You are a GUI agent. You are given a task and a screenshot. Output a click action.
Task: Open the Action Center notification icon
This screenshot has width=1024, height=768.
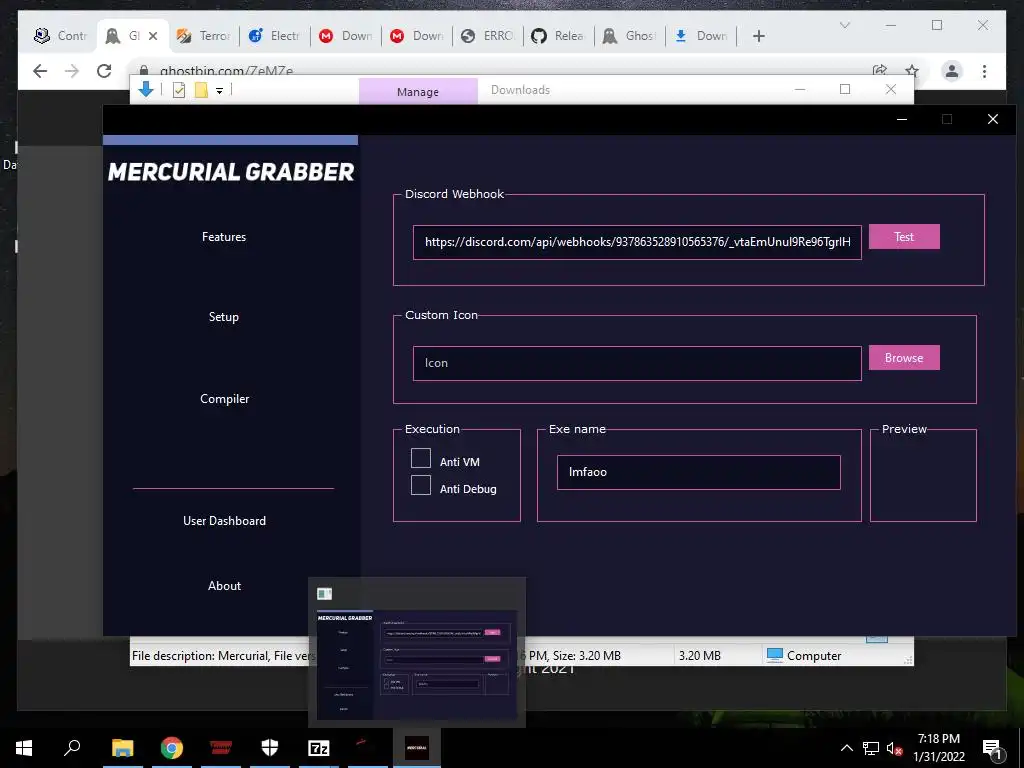pyautogui.click(x=992, y=748)
